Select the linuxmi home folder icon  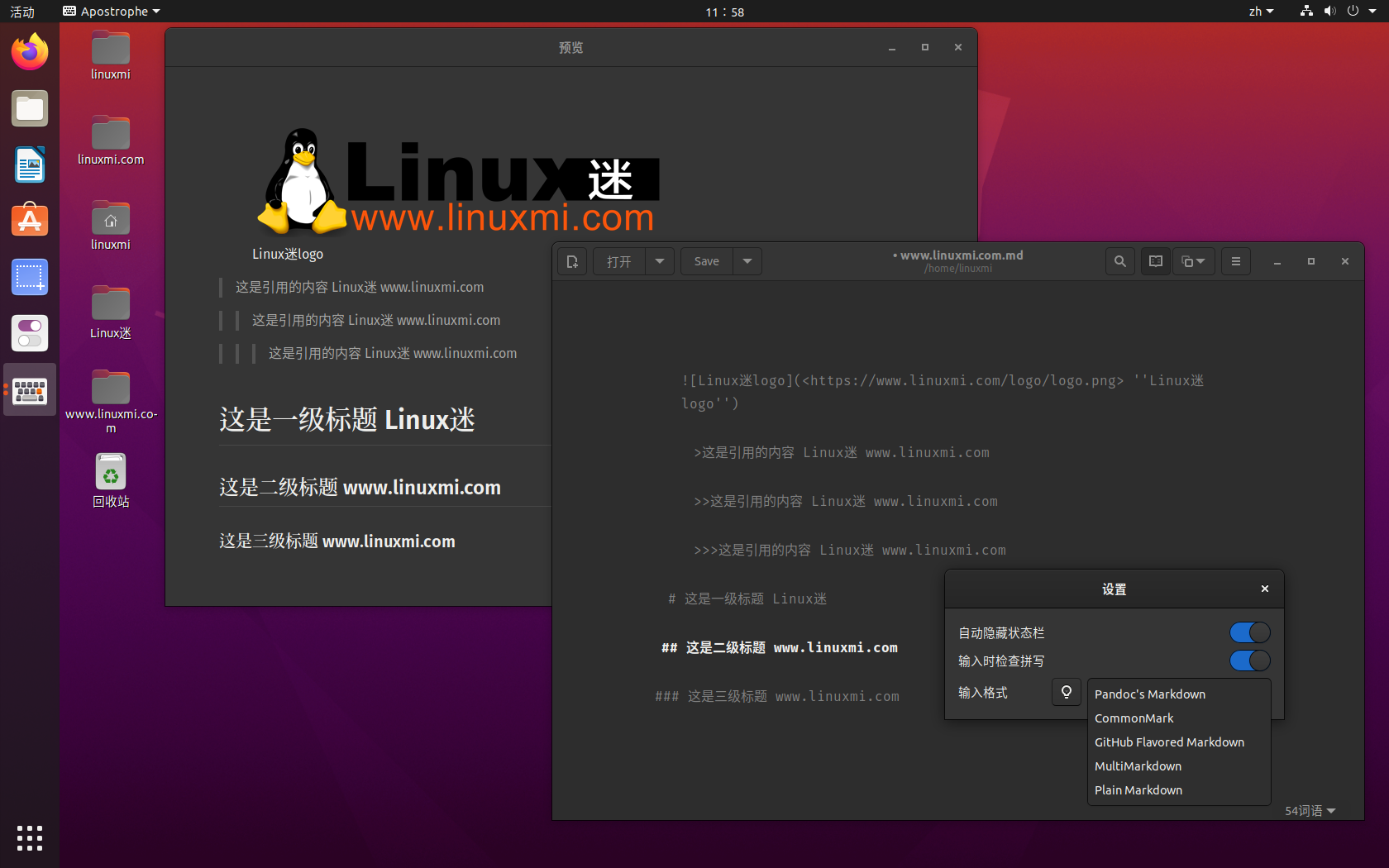[111, 226]
